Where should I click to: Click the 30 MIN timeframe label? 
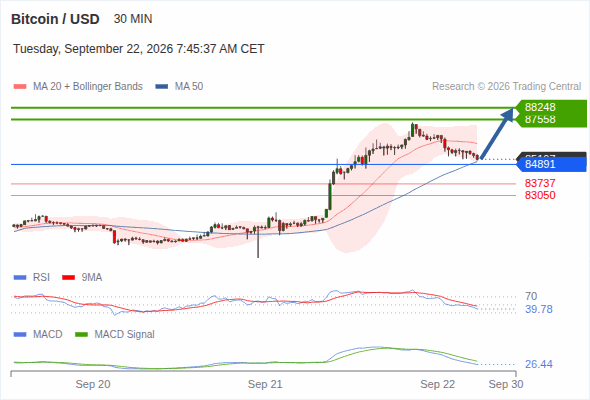(x=133, y=19)
